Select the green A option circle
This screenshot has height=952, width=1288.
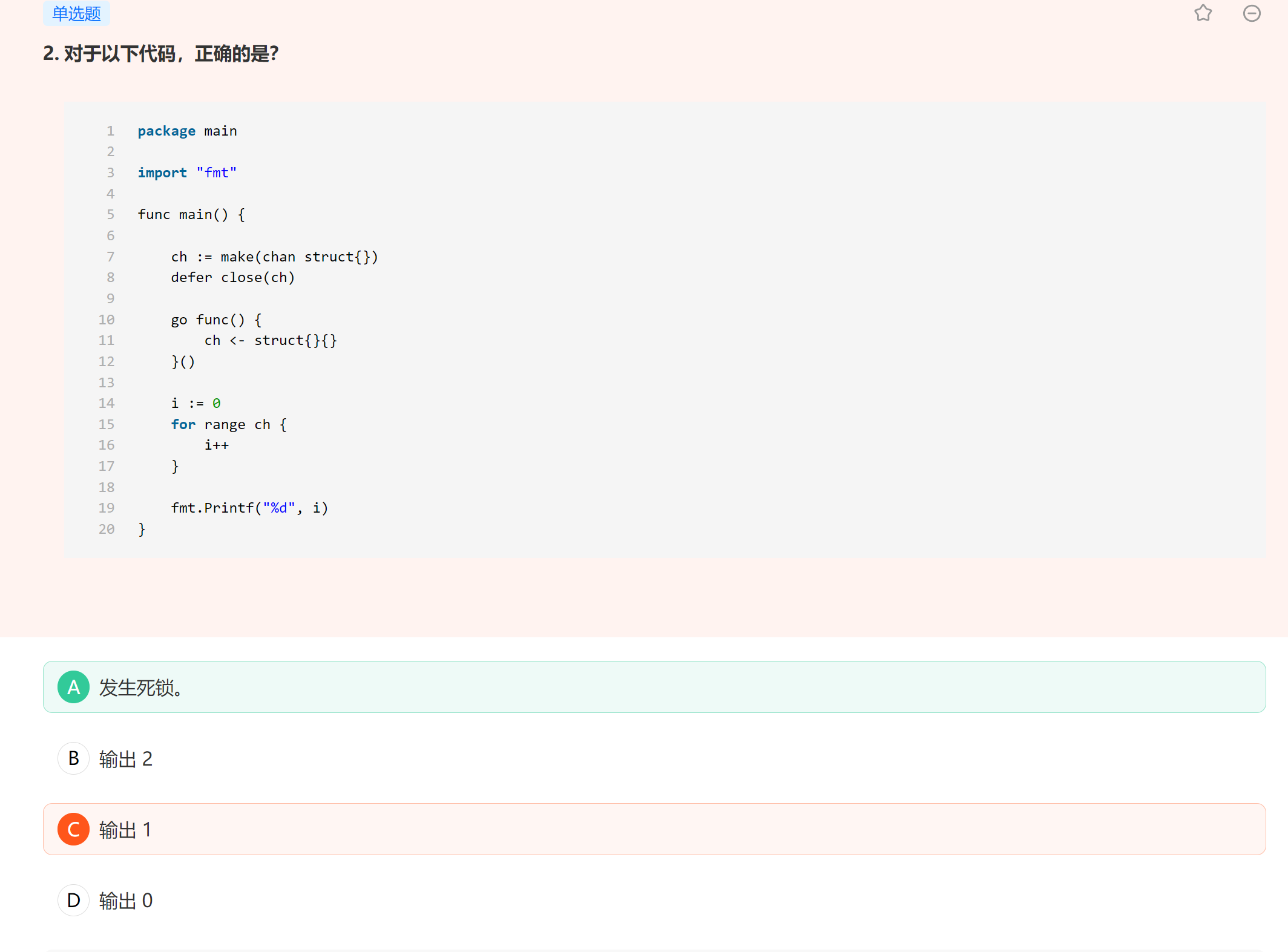point(73,687)
